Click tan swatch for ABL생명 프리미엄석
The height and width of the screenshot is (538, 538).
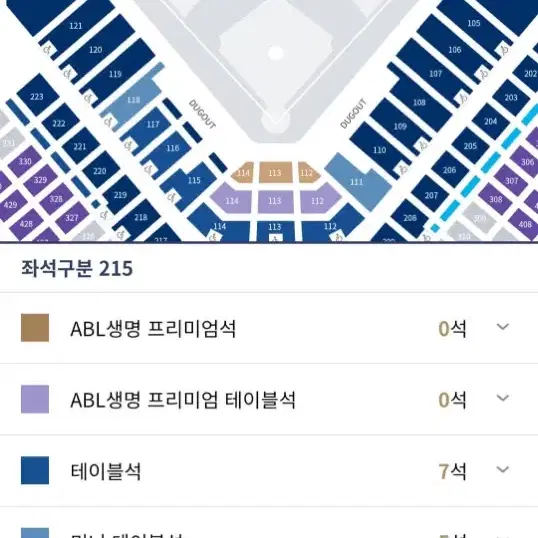pyautogui.click(x=35, y=328)
